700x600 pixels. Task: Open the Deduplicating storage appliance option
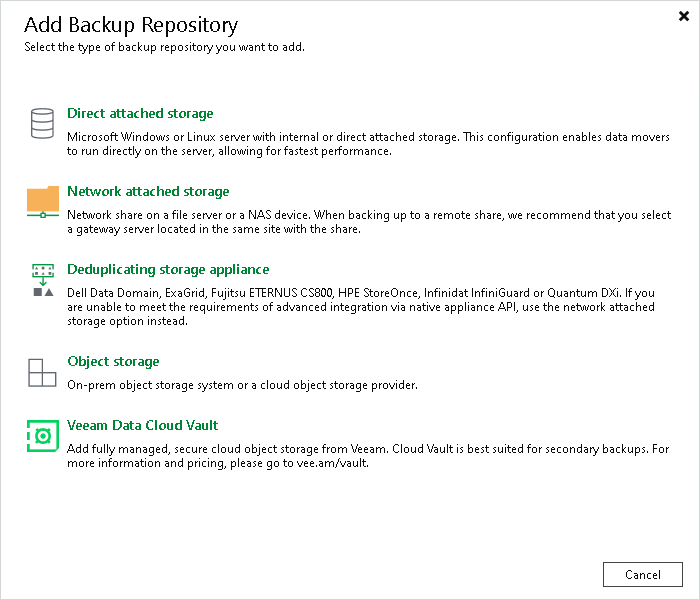coord(168,270)
